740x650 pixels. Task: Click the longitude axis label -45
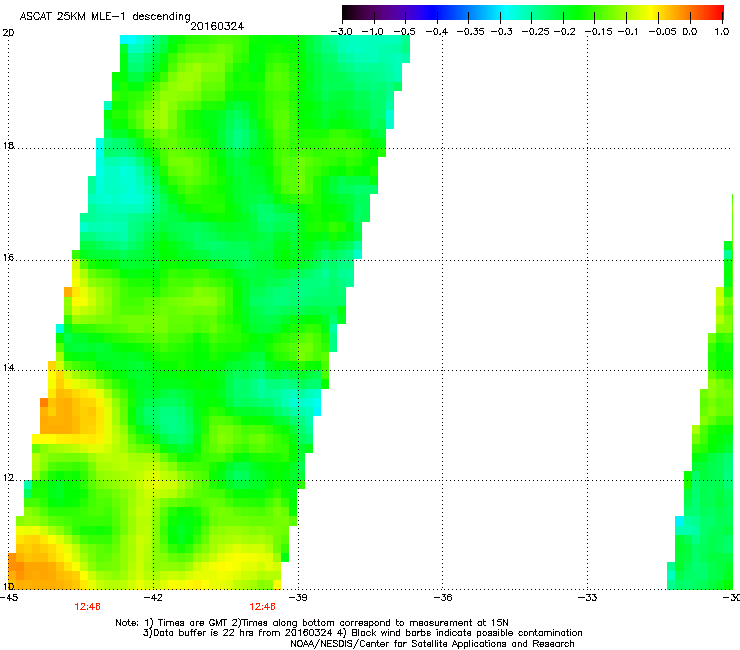(8, 598)
